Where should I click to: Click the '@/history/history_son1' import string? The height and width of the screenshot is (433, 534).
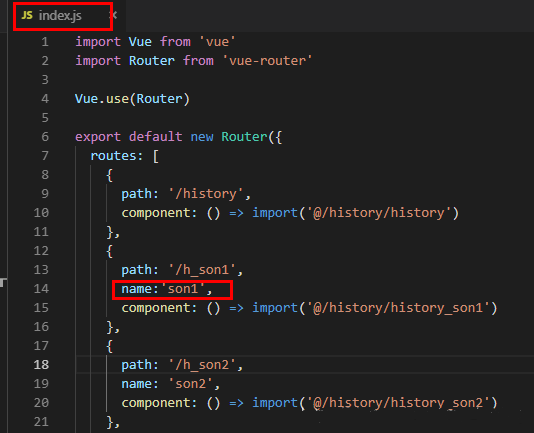coord(398,308)
